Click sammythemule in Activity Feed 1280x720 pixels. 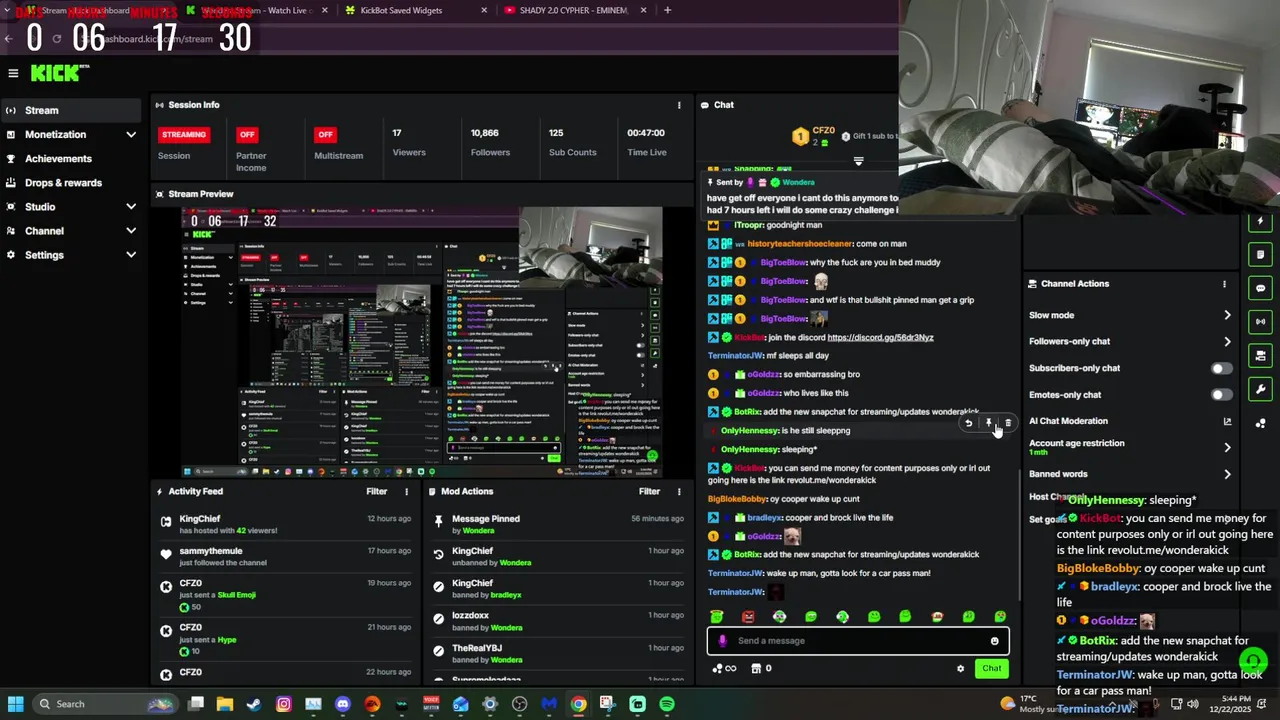211,551
